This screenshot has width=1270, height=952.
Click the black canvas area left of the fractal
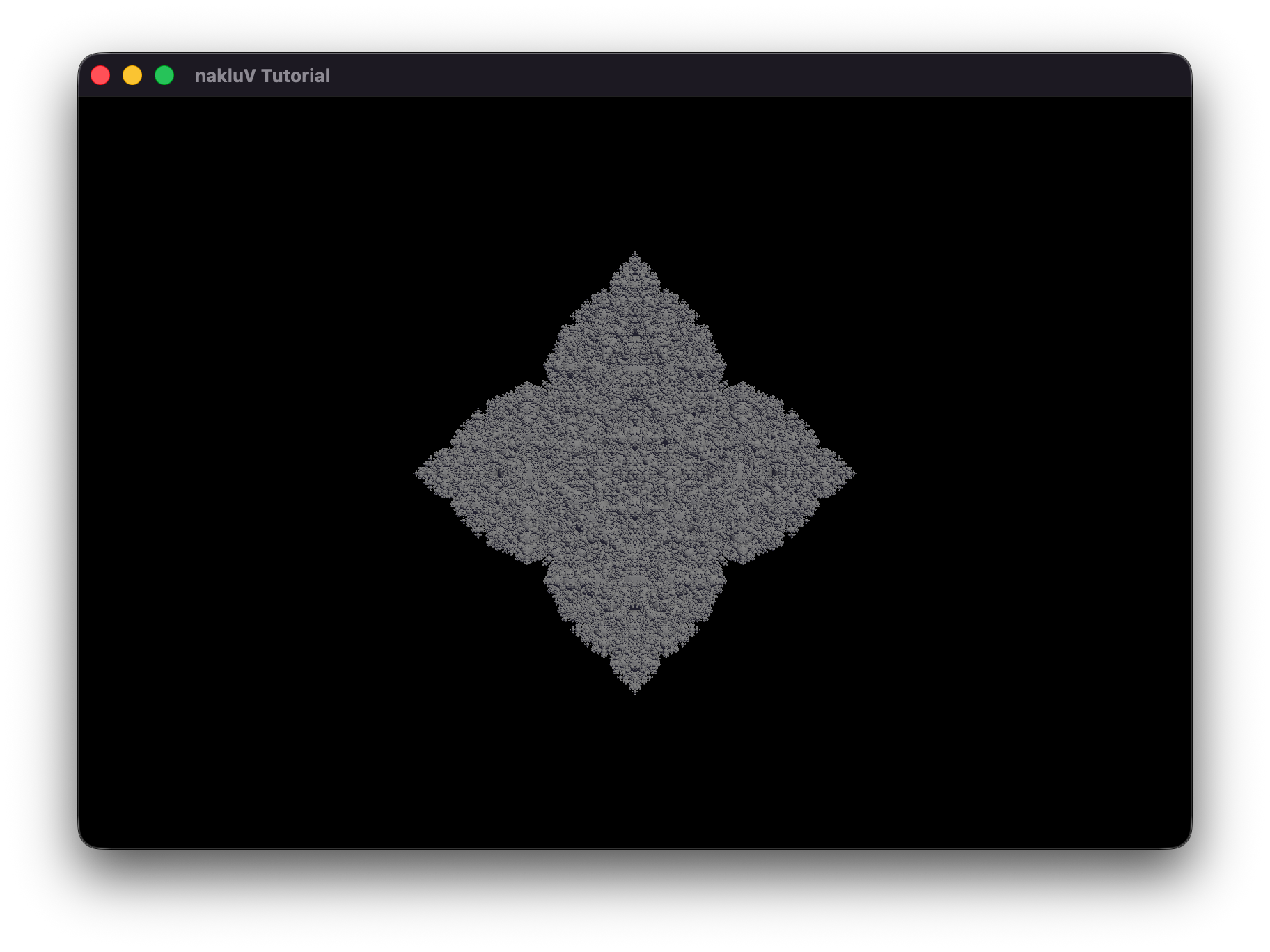[x=244, y=473]
